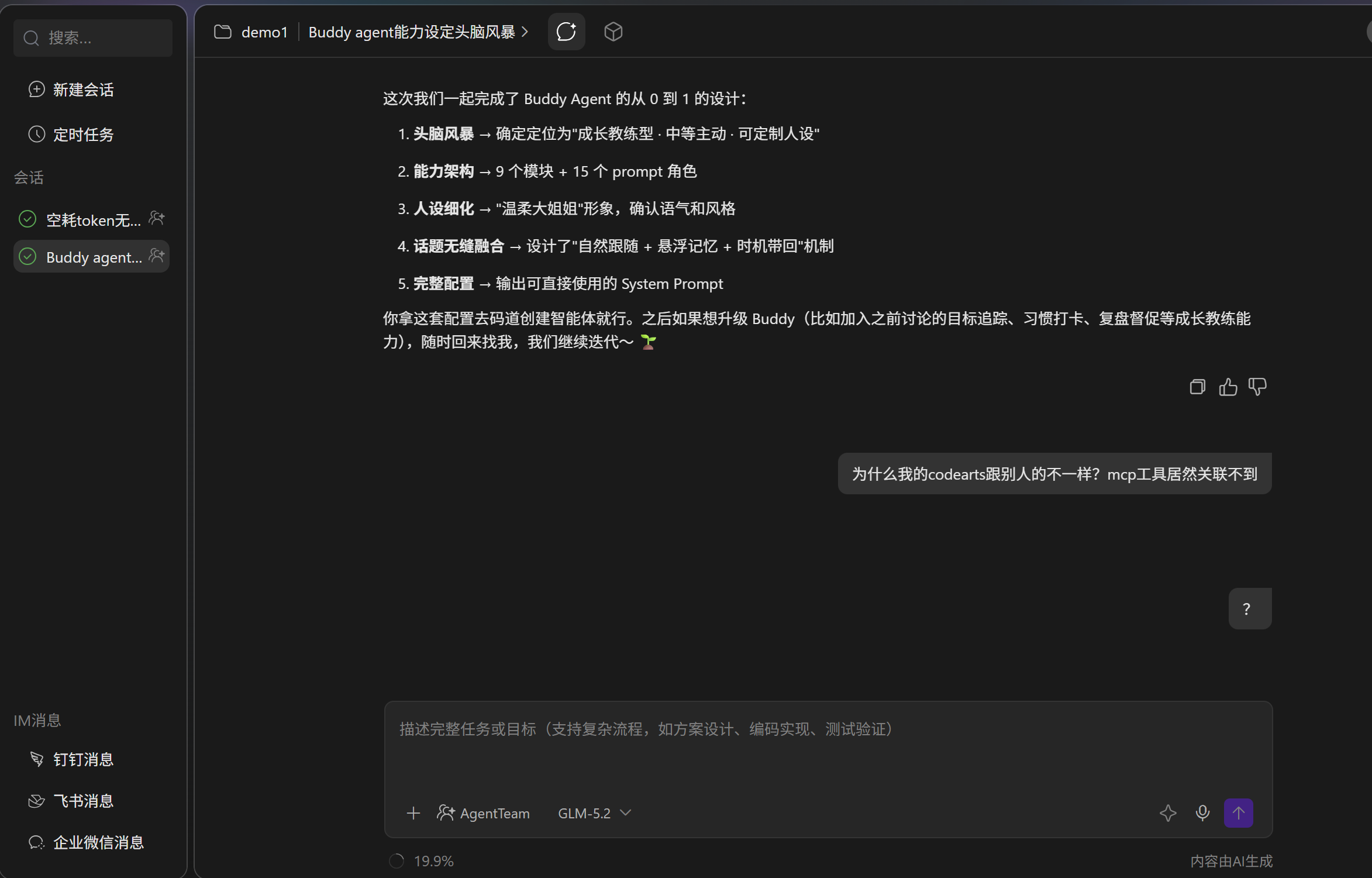The width and height of the screenshot is (1372, 878).
Task: Click the demo1 project name
Action: (x=265, y=32)
